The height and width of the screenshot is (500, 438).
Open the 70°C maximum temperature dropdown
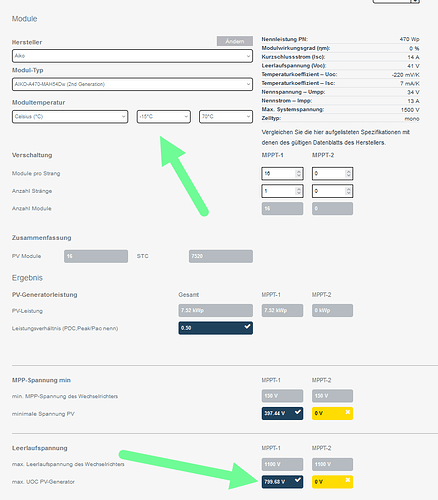tap(226, 117)
